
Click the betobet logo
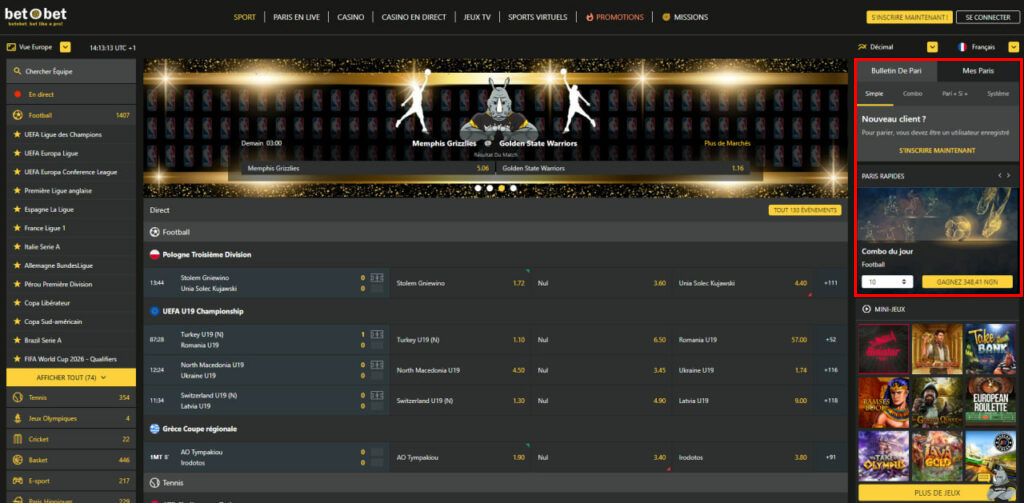[x=37, y=17]
